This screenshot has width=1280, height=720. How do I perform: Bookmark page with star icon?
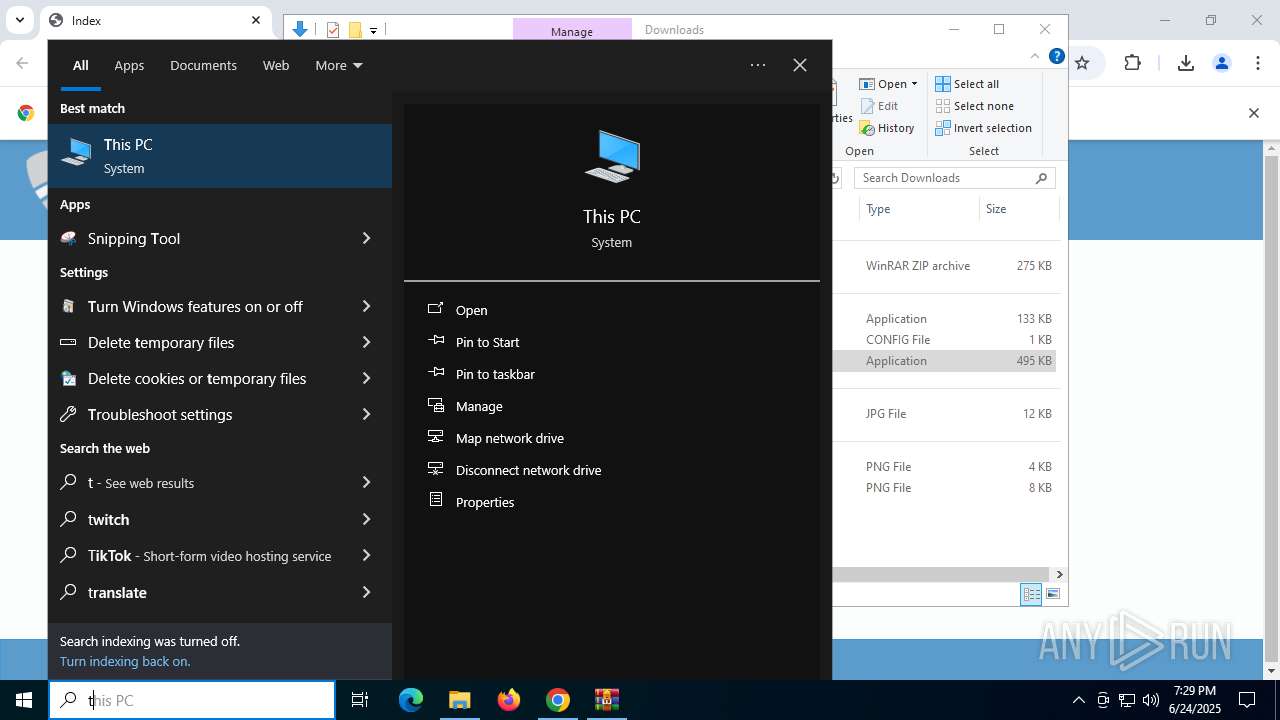[x=1082, y=63]
